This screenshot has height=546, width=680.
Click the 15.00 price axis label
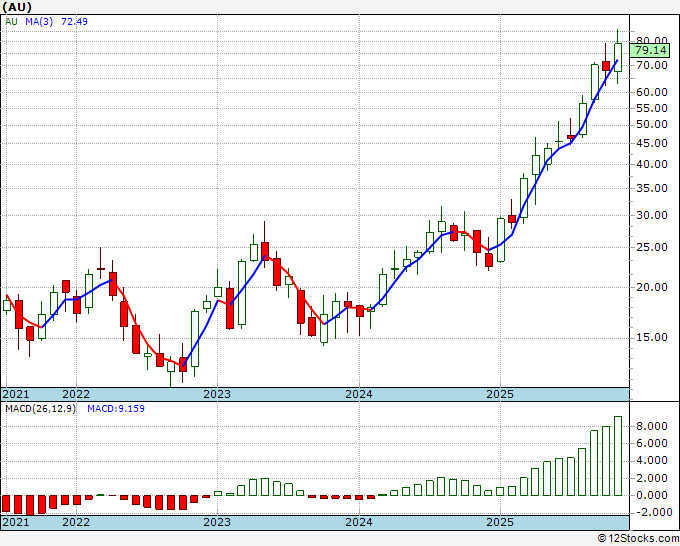point(651,337)
